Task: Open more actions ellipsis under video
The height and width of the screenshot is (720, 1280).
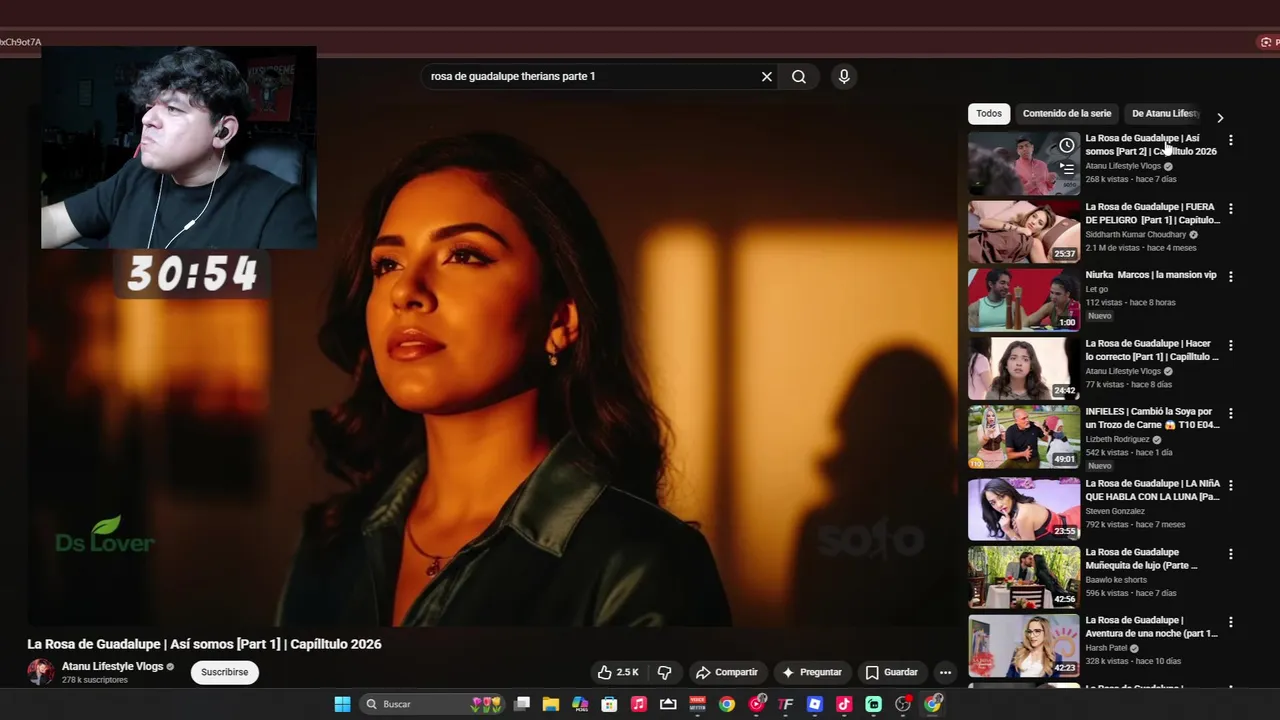Action: [945, 672]
